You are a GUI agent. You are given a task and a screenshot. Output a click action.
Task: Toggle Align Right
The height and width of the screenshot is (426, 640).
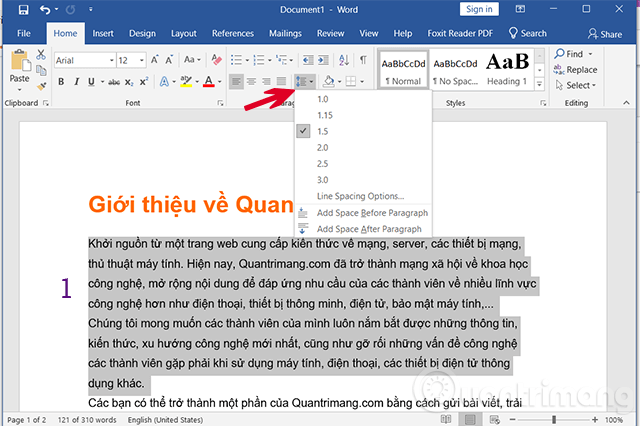(x=267, y=82)
